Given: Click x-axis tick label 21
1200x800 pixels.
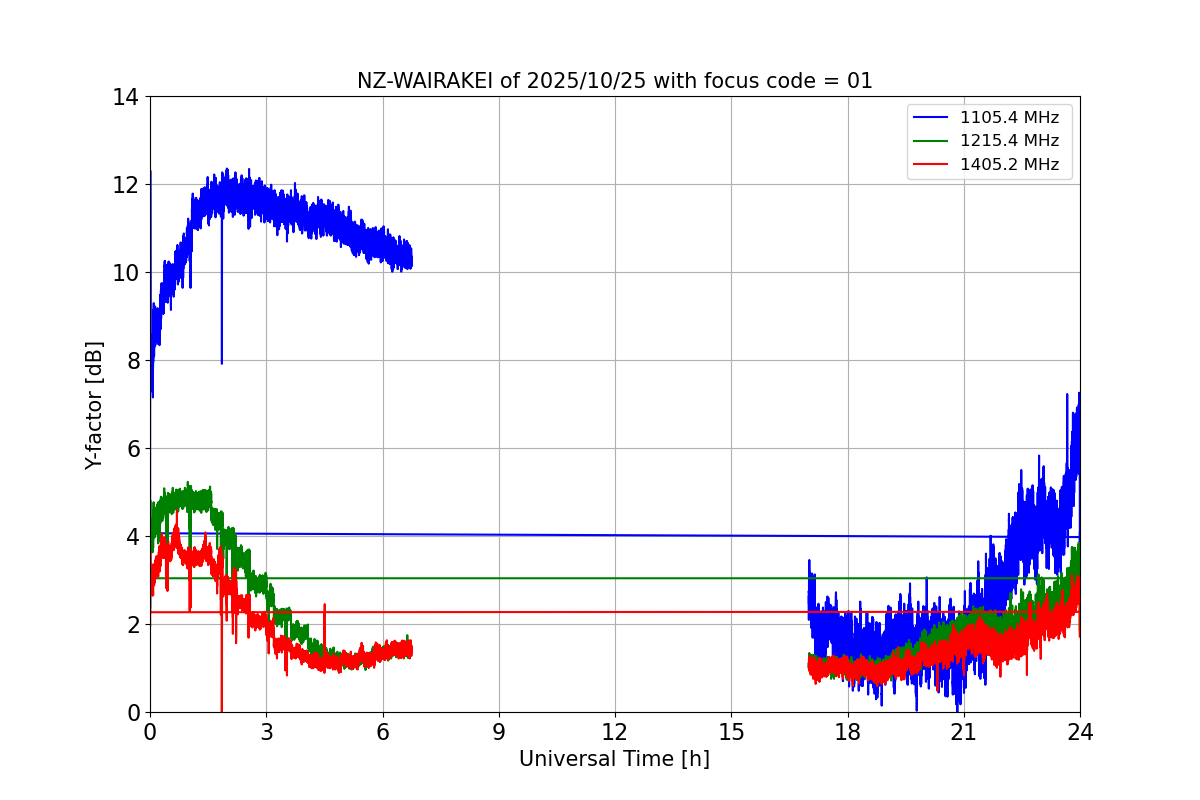Looking at the screenshot, I should [964, 731].
